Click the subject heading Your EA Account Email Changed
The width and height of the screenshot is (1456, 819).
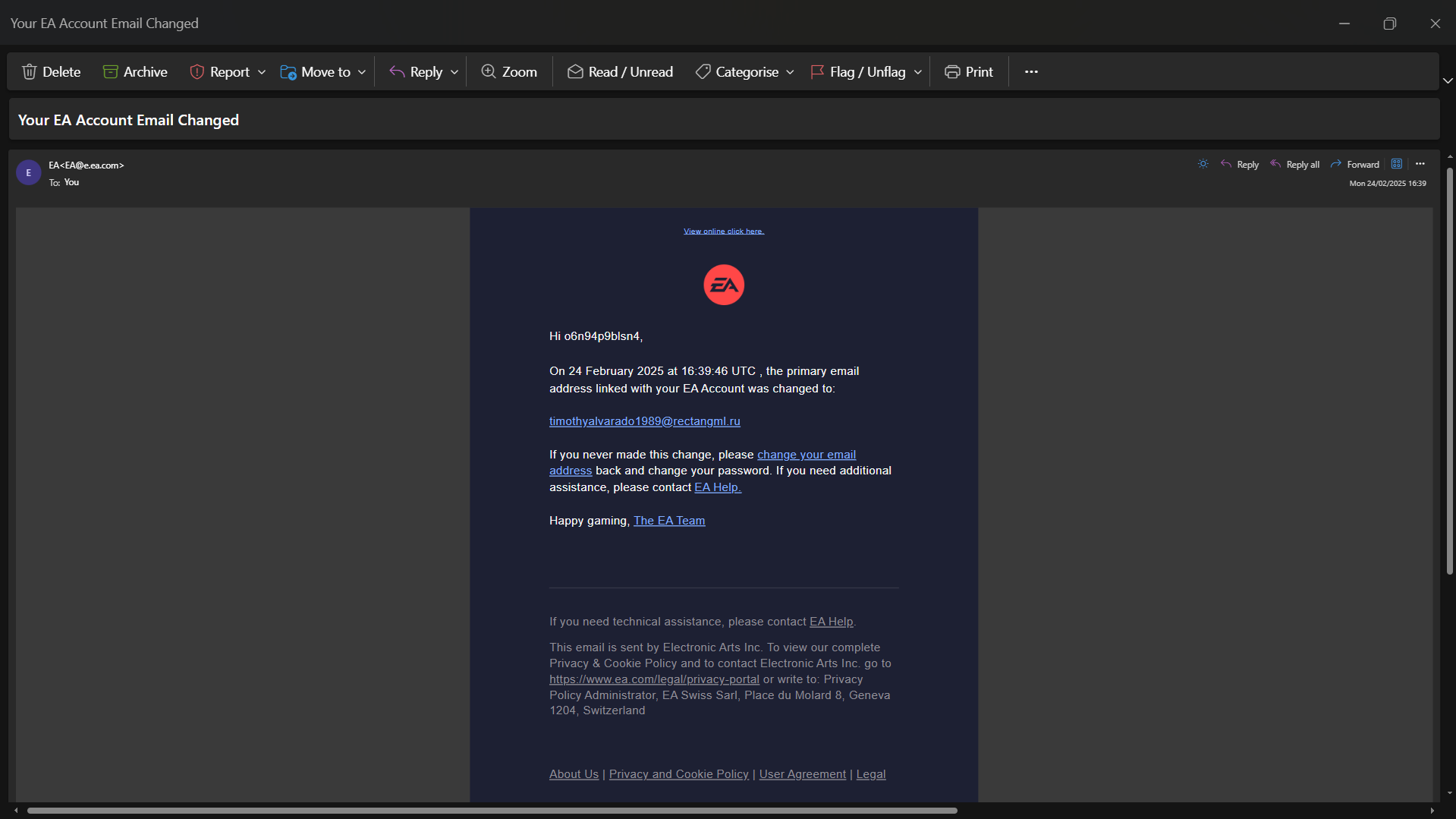point(128,120)
